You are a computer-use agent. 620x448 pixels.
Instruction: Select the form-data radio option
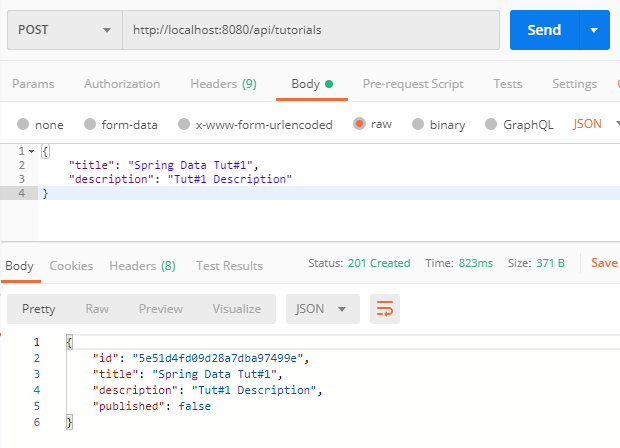click(90, 124)
